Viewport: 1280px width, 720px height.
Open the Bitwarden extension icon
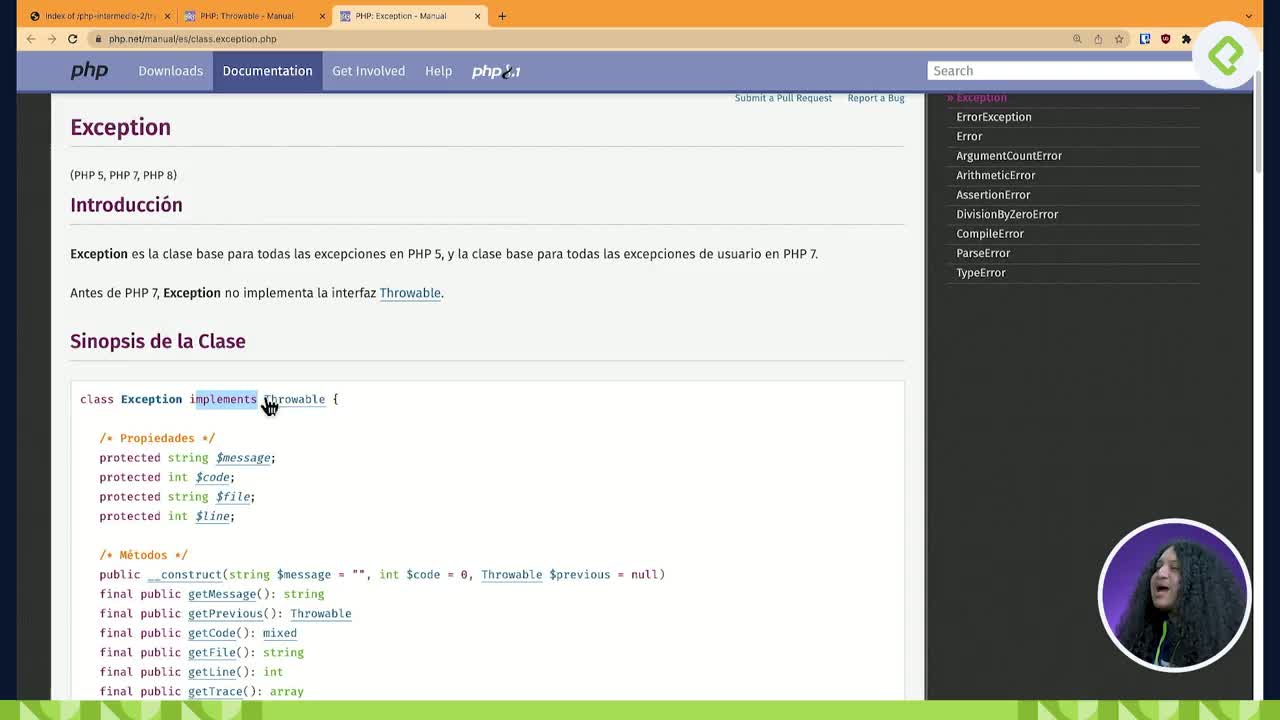1145,39
